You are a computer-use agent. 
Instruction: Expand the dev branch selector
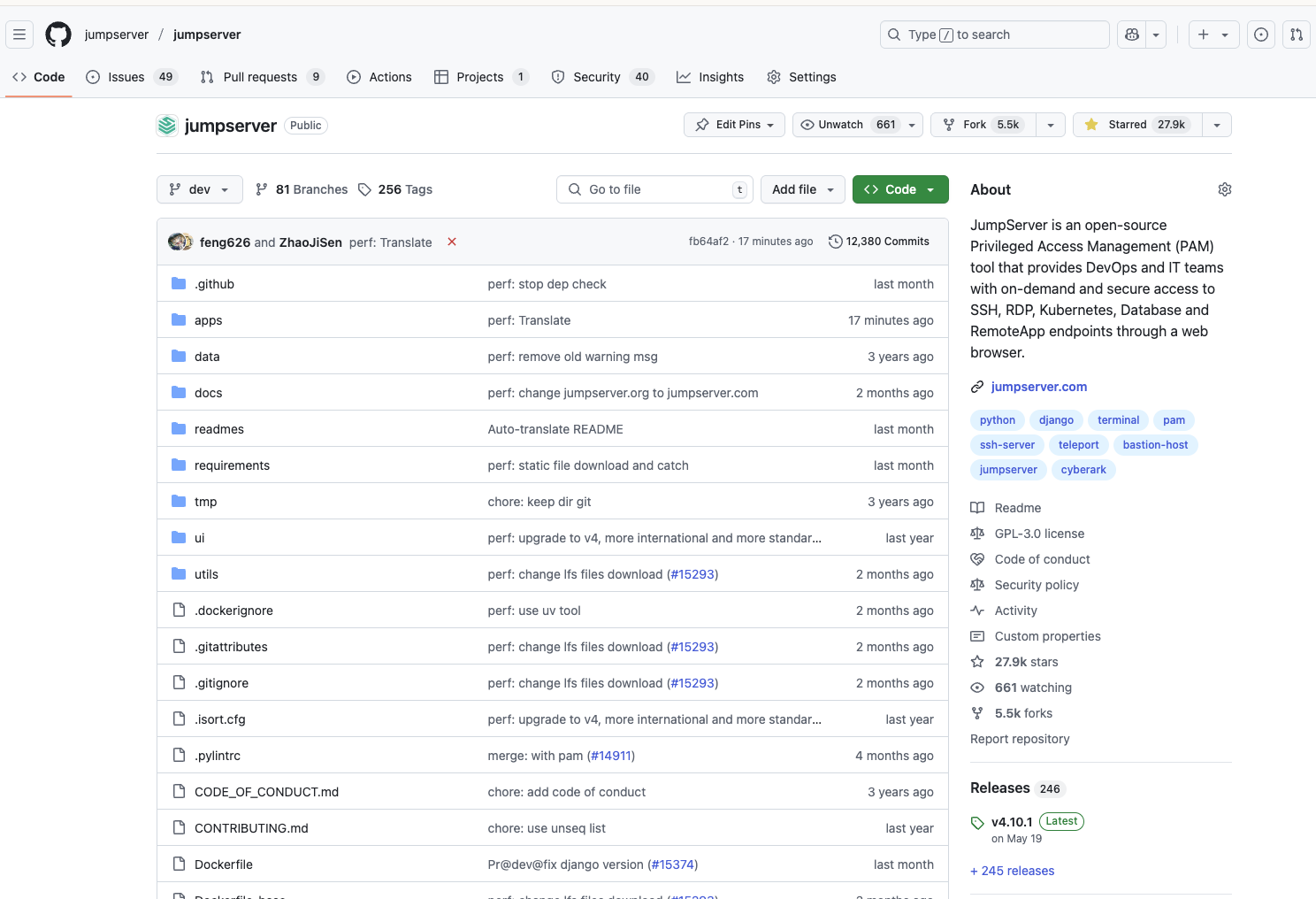click(x=199, y=189)
